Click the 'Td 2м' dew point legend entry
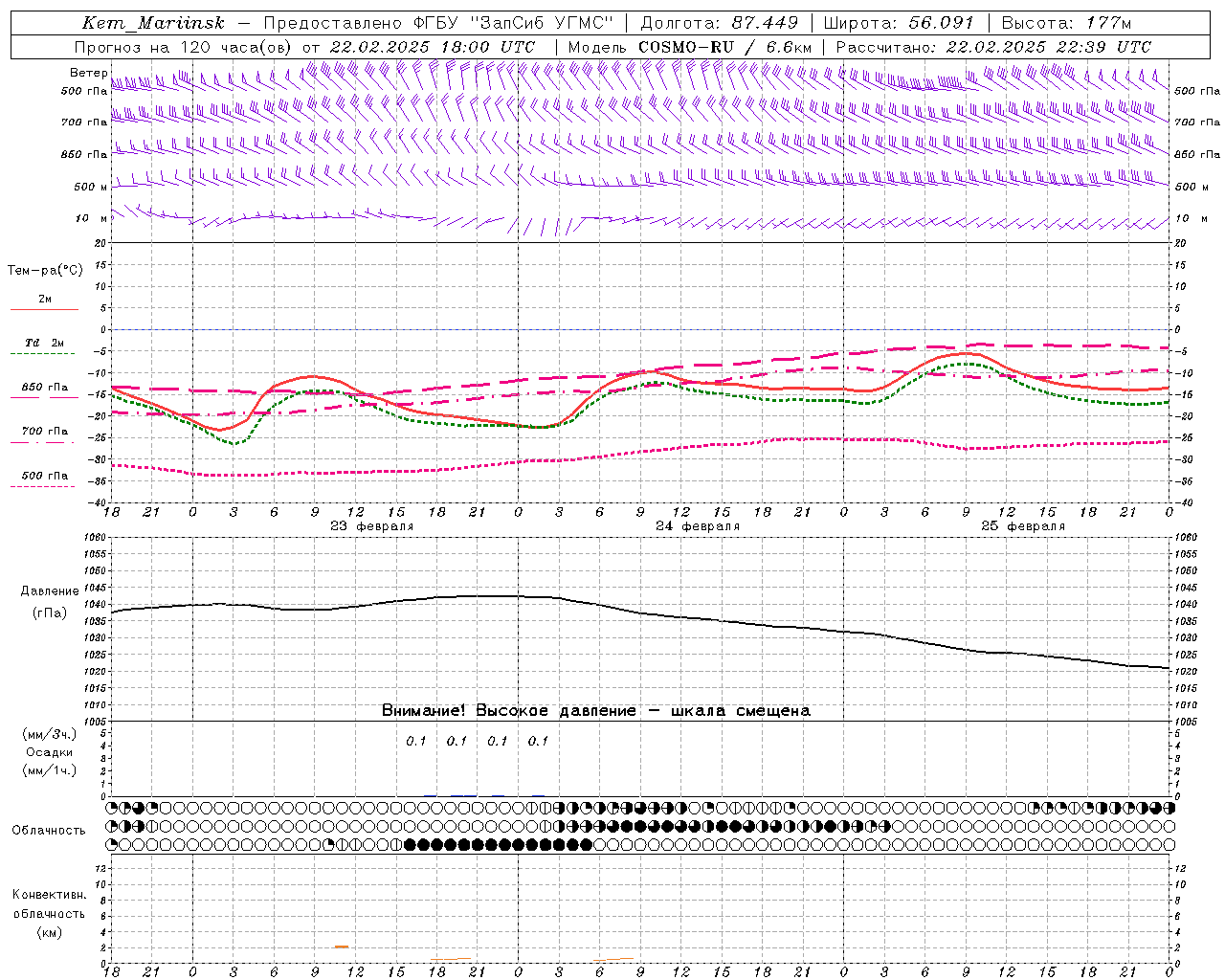 [45, 343]
